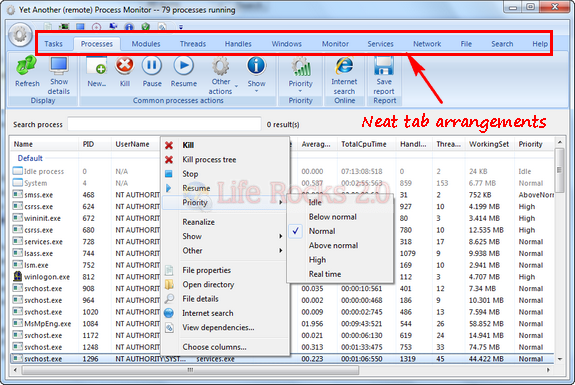Click green shield quick-access toolbar icon
The image size is (575, 385).
(146, 27)
